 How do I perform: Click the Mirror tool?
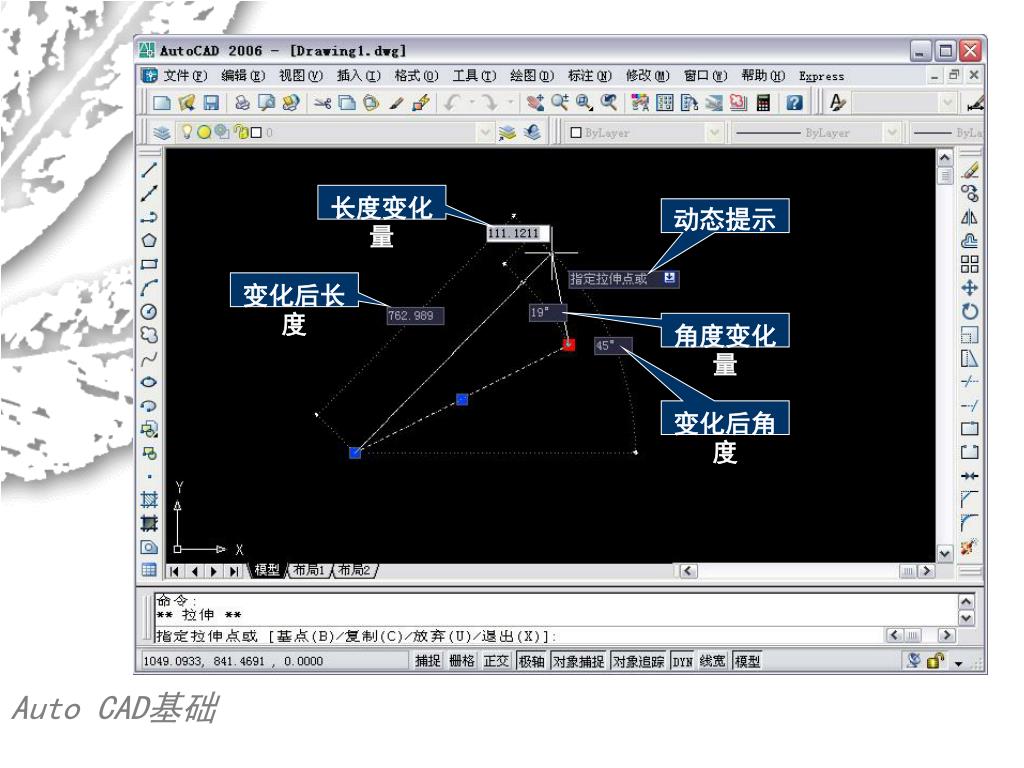970,217
